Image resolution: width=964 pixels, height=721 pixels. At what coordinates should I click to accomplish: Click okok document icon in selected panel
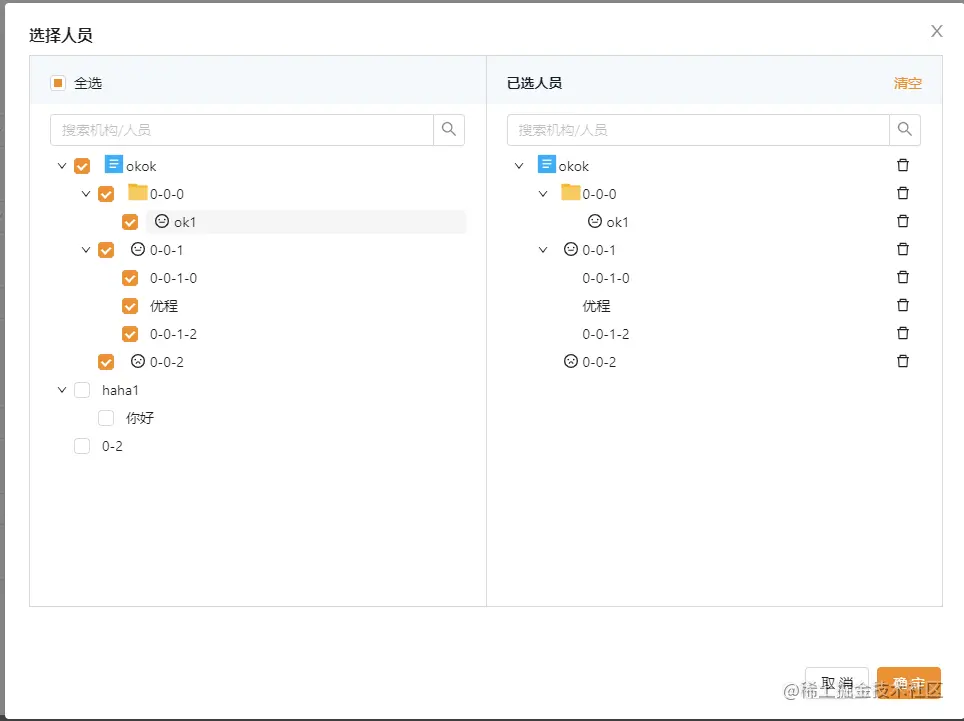[547, 164]
